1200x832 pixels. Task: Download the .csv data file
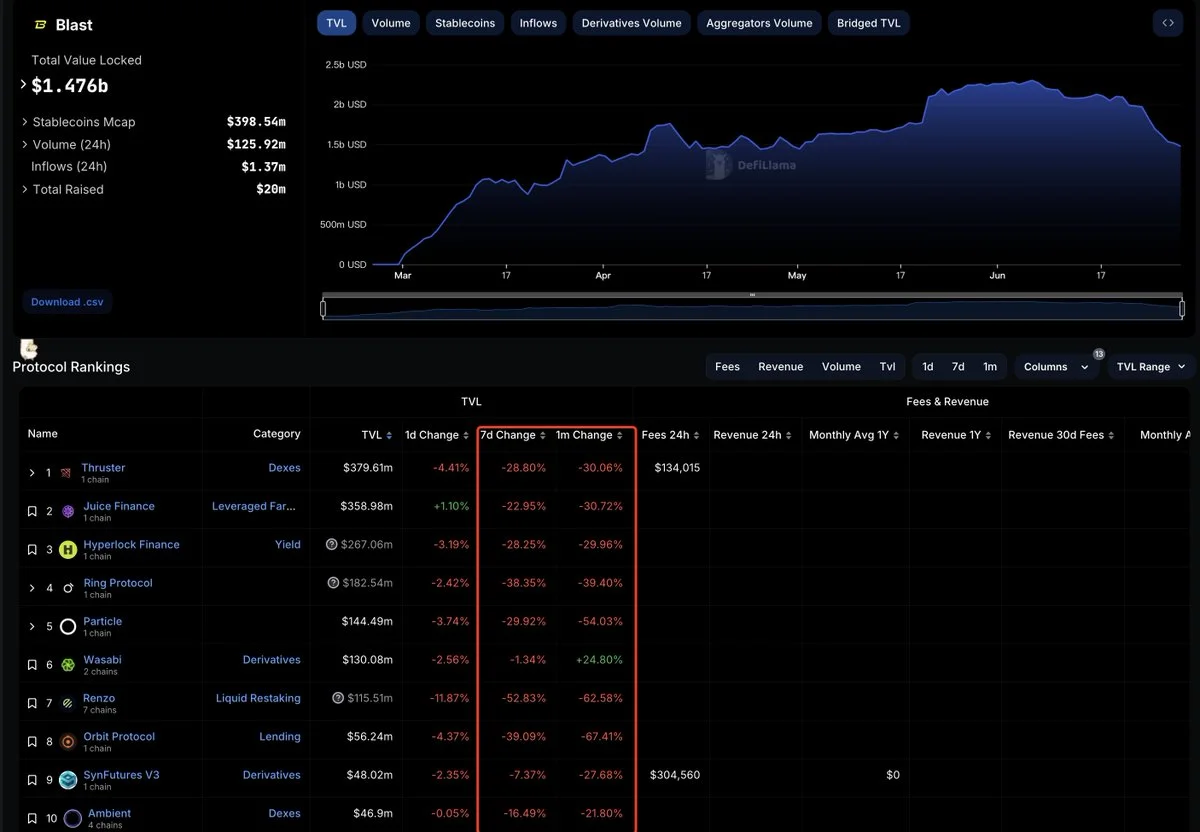pos(67,301)
